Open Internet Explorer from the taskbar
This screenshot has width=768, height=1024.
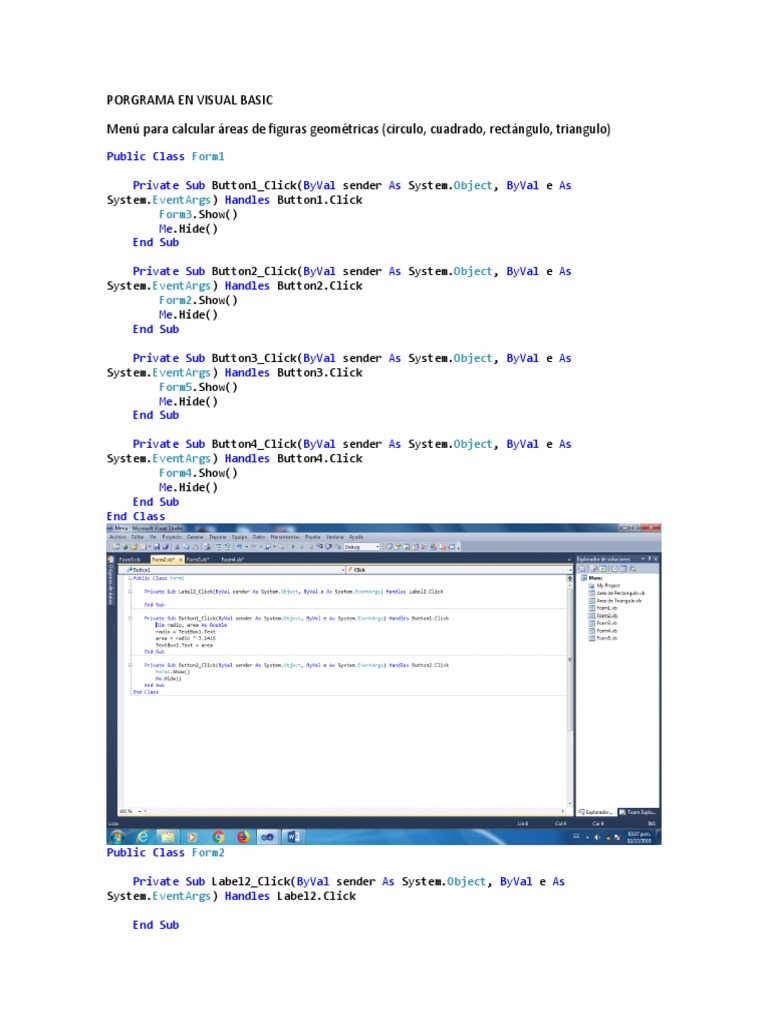(x=143, y=837)
